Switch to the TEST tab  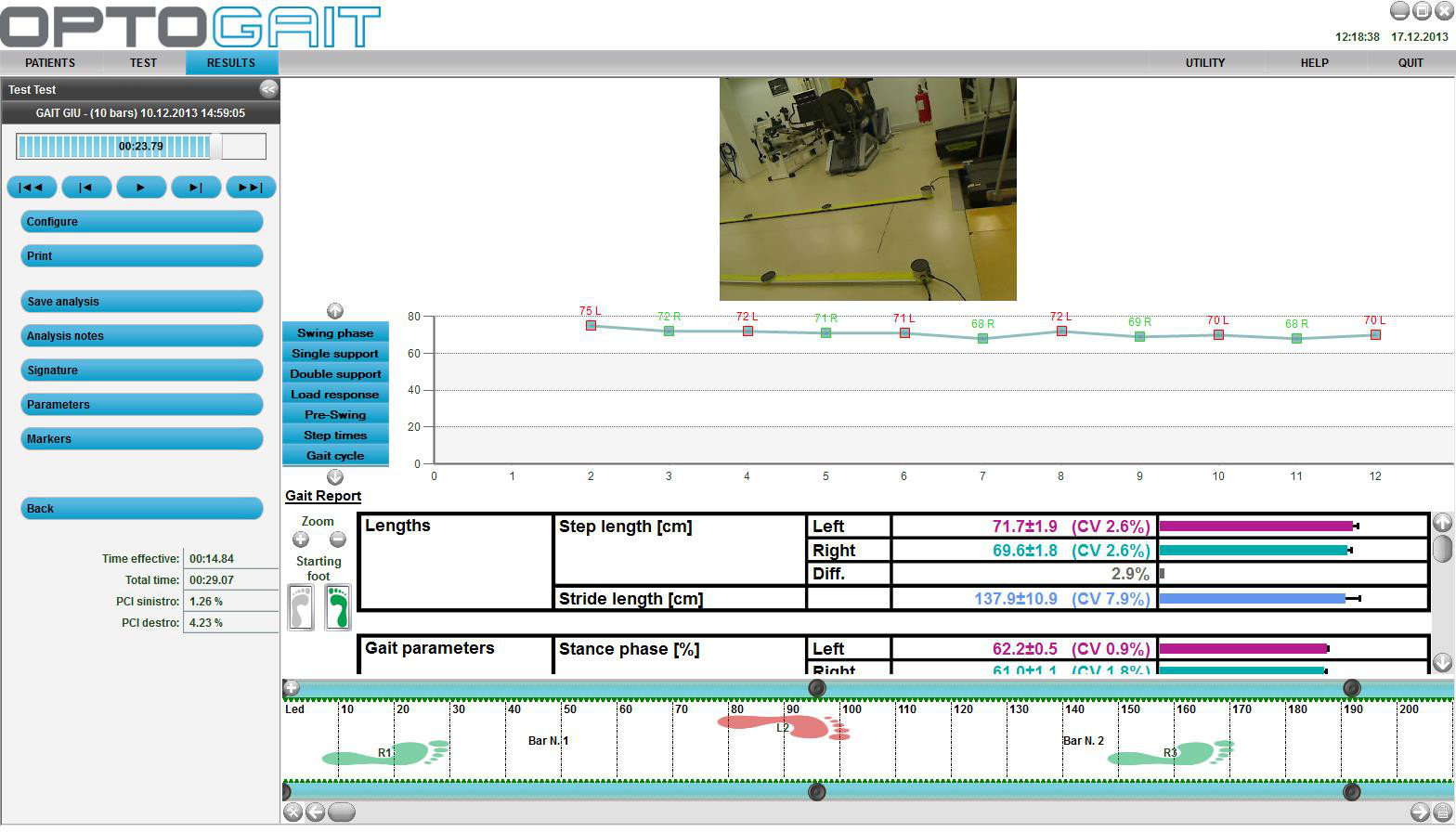[143, 63]
